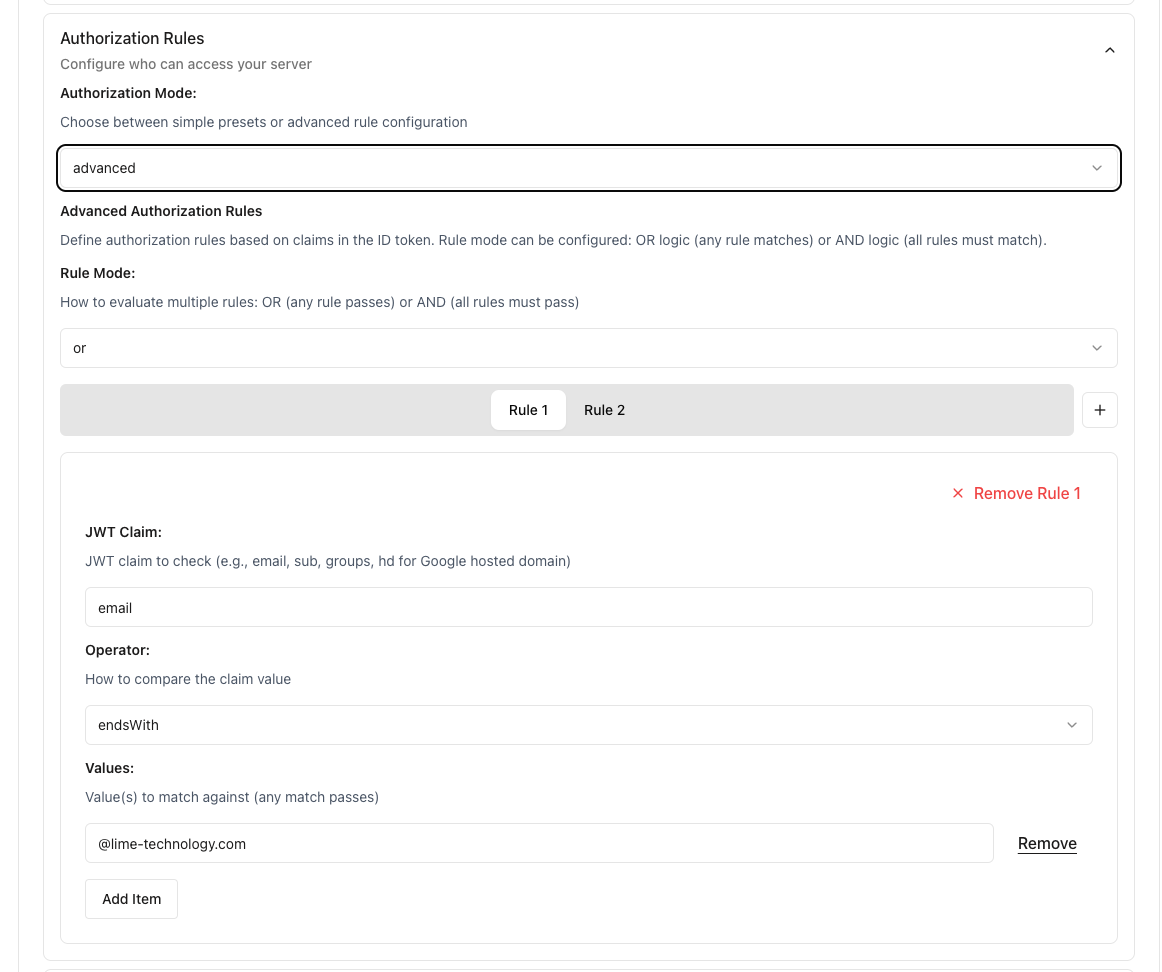Open the authorization mode selector showing 'advanced'
Image resolution: width=1162 pixels, height=972 pixels.
(x=588, y=168)
